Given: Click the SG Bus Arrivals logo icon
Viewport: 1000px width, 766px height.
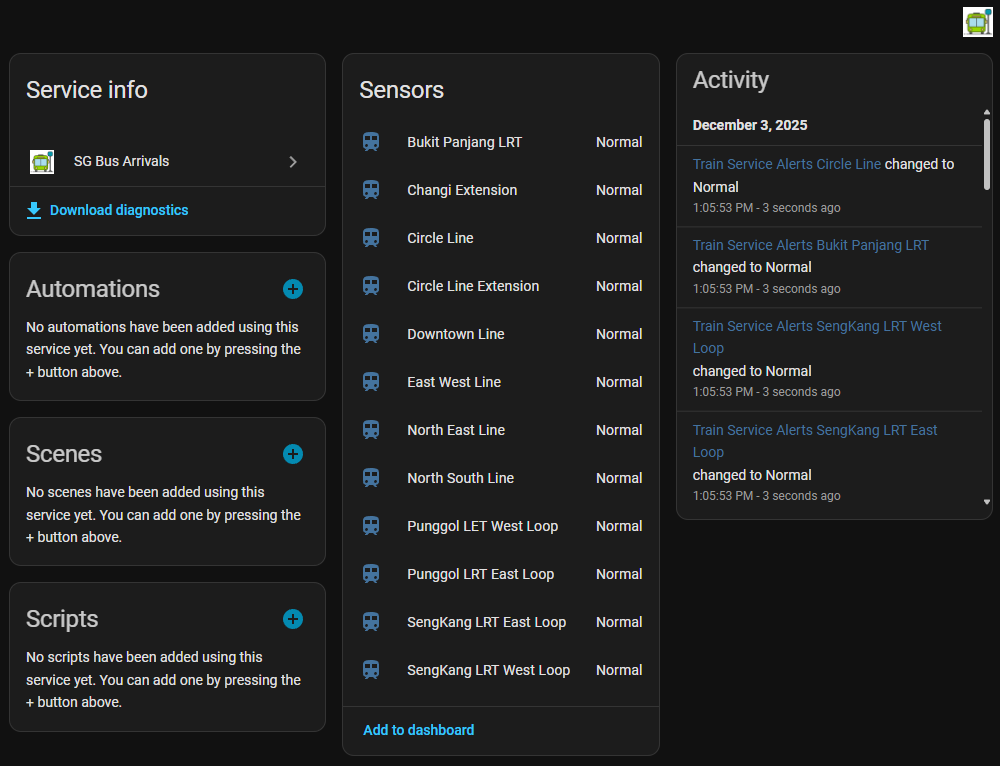Looking at the screenshot, I should coord(42,161).
